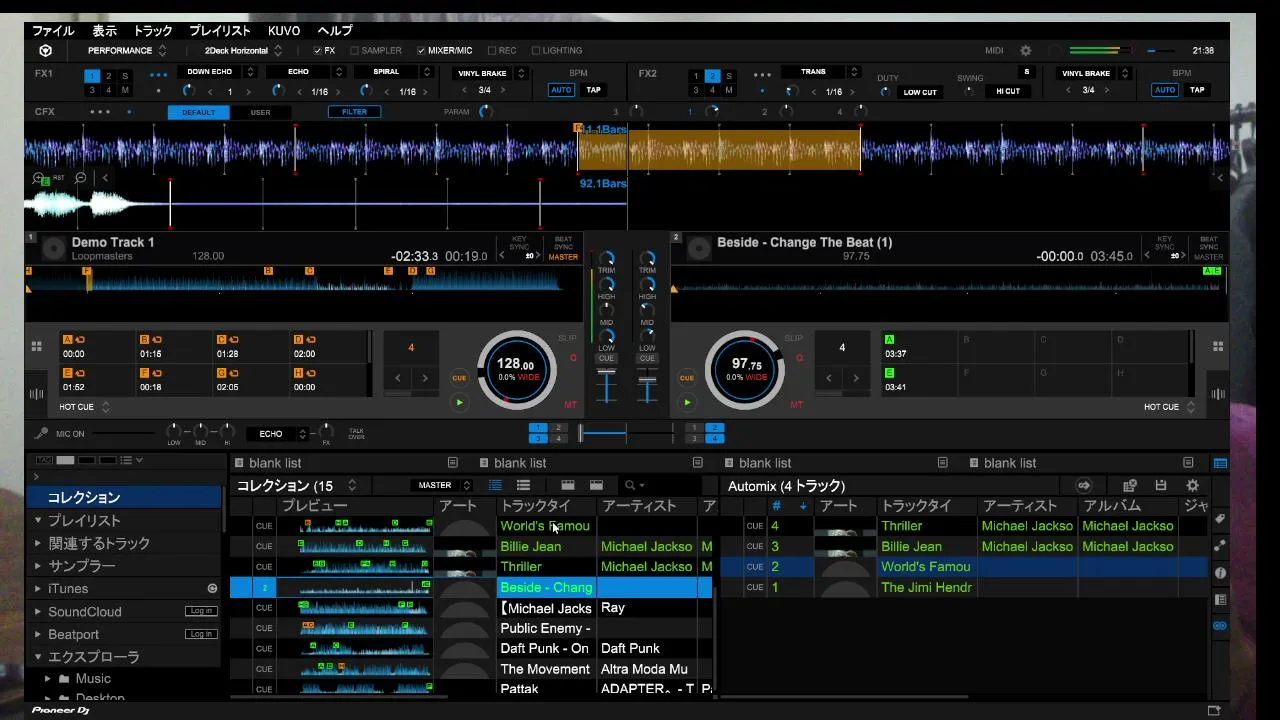Open the 2Deck Horizontal layout dropdown
1280x720 pixels.
243,51
